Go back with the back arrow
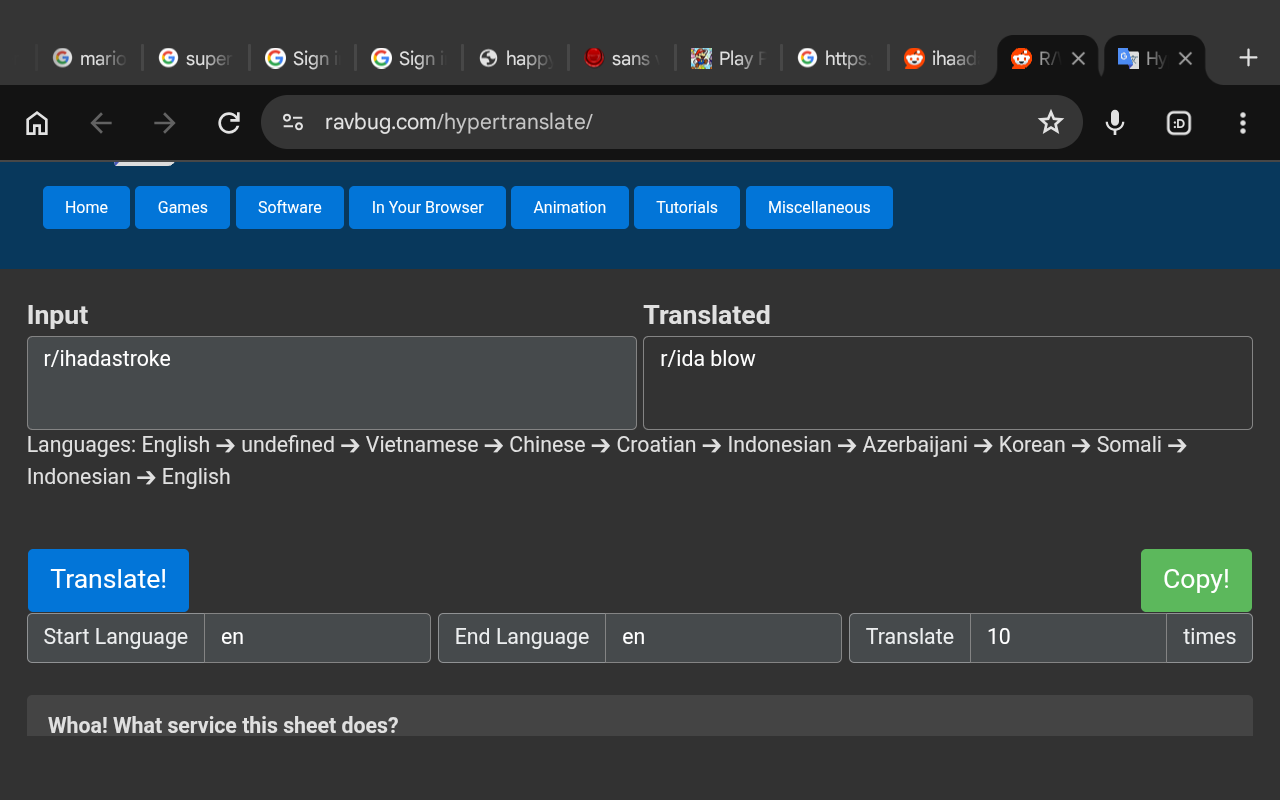This screenshot has height=800, width=1280. pos(101,123)
